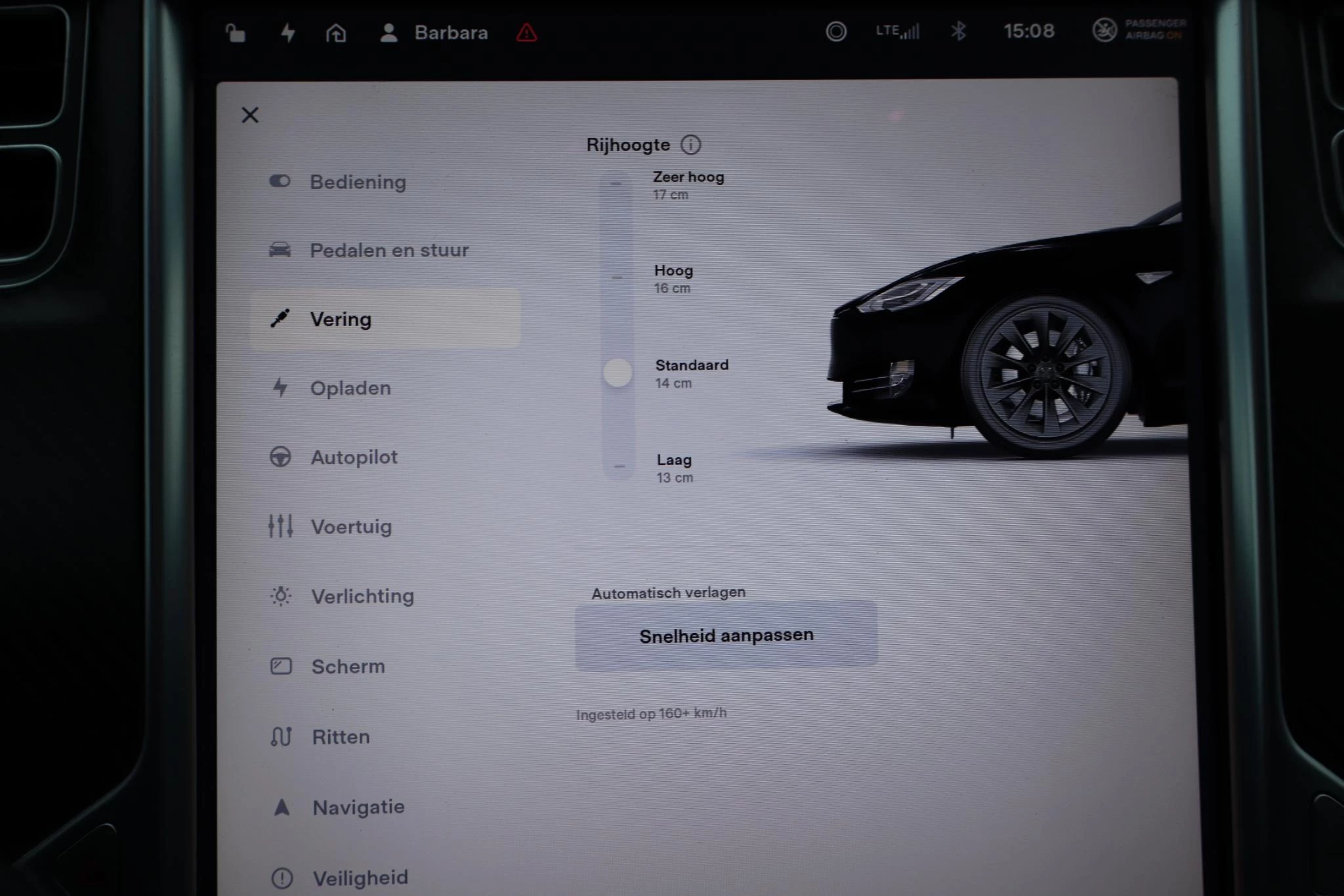Click the Bluetooth icon in status bar
Image resolution: width=1344 pixels, height=896 pixels.
click(959, 31)
